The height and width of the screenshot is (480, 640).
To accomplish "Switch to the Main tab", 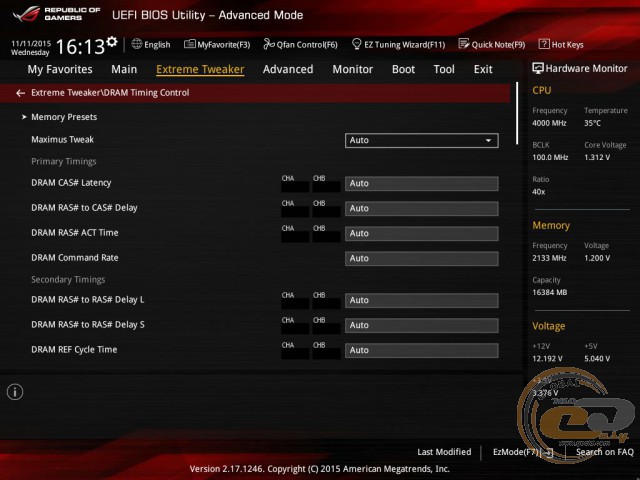I will click(124, 69).
